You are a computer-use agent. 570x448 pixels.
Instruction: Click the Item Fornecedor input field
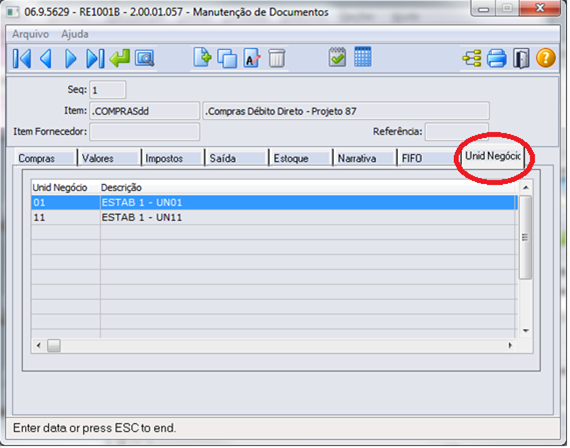coord(145,132)
